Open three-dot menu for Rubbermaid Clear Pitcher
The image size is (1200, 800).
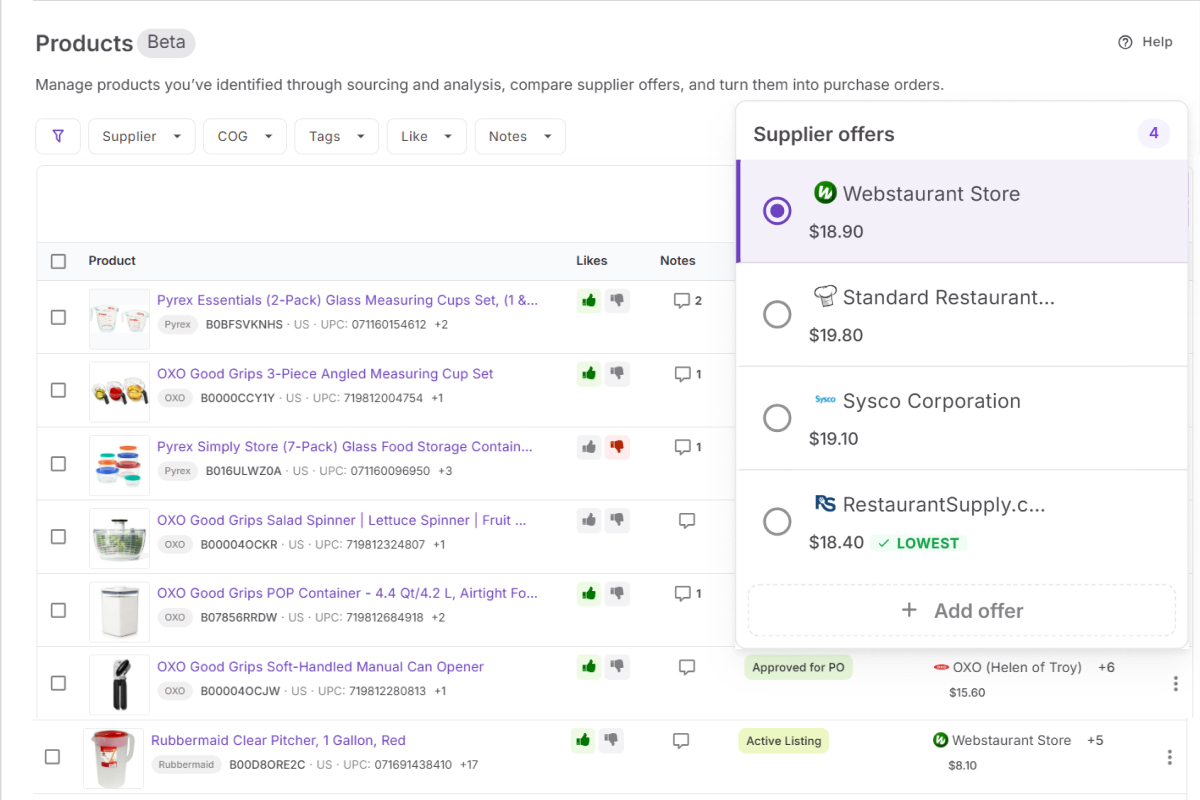(1169, 758)
